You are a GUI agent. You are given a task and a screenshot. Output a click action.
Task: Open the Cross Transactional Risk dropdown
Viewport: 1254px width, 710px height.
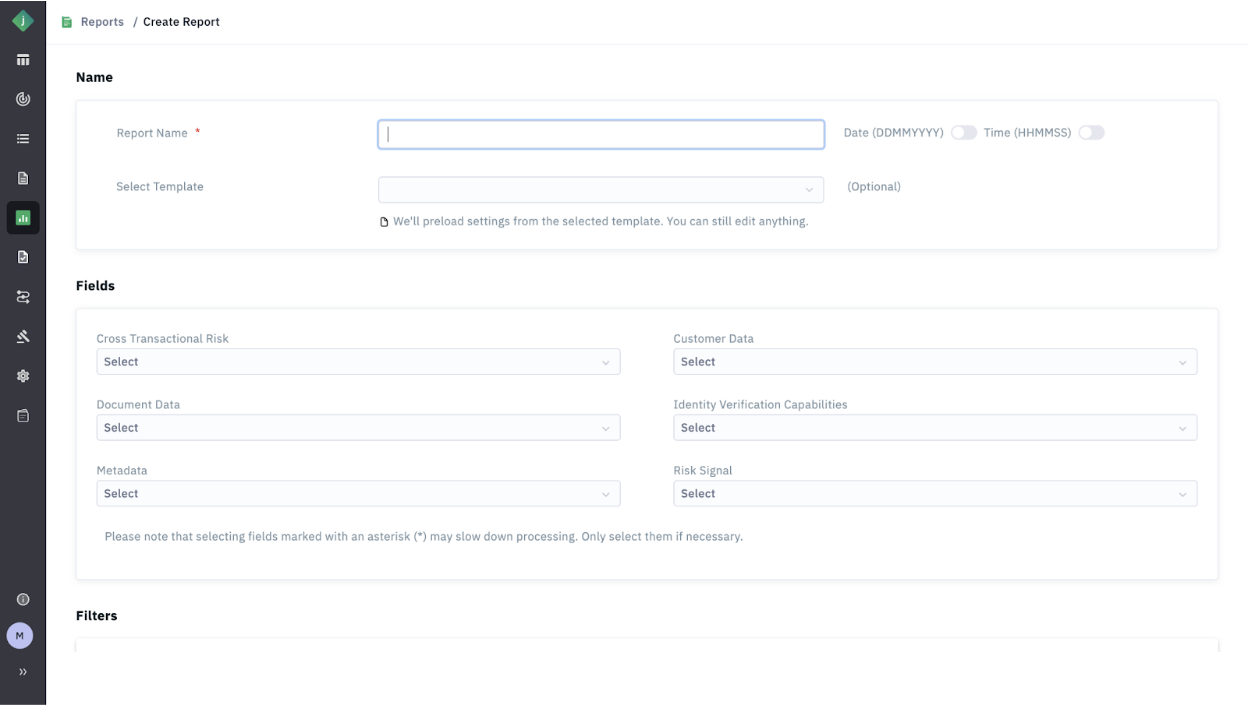pyautogui.click(x=358, y=362)
